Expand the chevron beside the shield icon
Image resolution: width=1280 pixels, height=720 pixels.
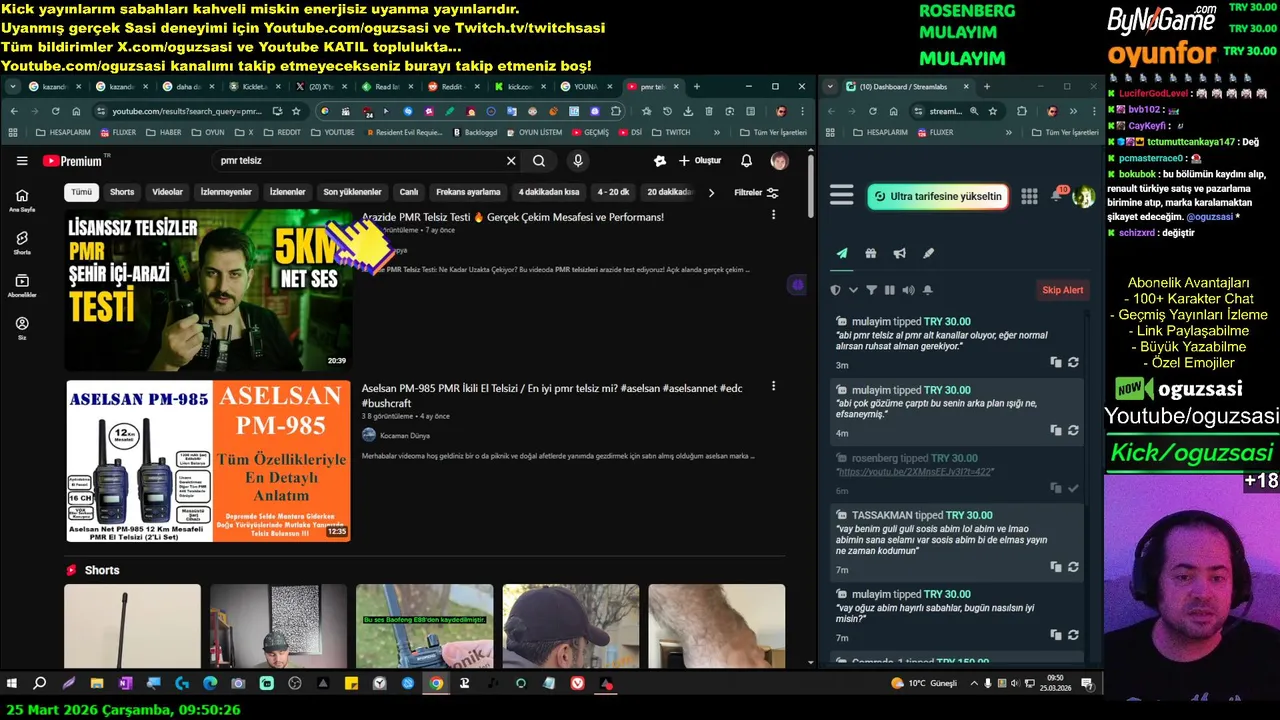(853, 290)
